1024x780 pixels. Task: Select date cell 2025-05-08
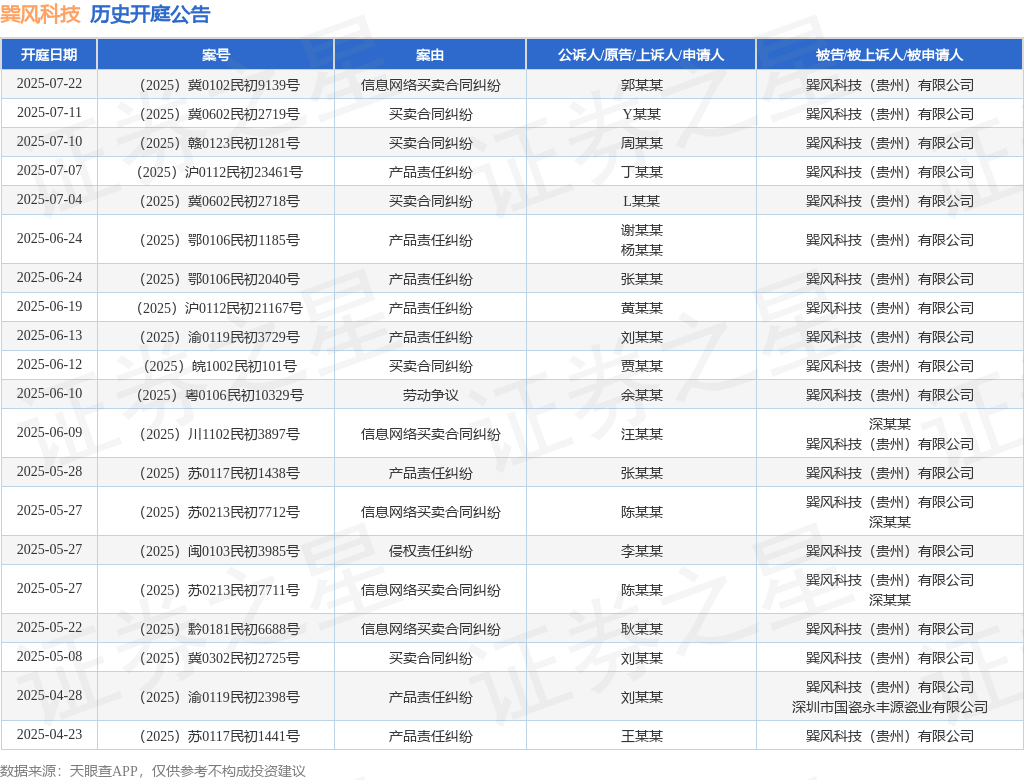pyautogui.click(x=49, y=657)
